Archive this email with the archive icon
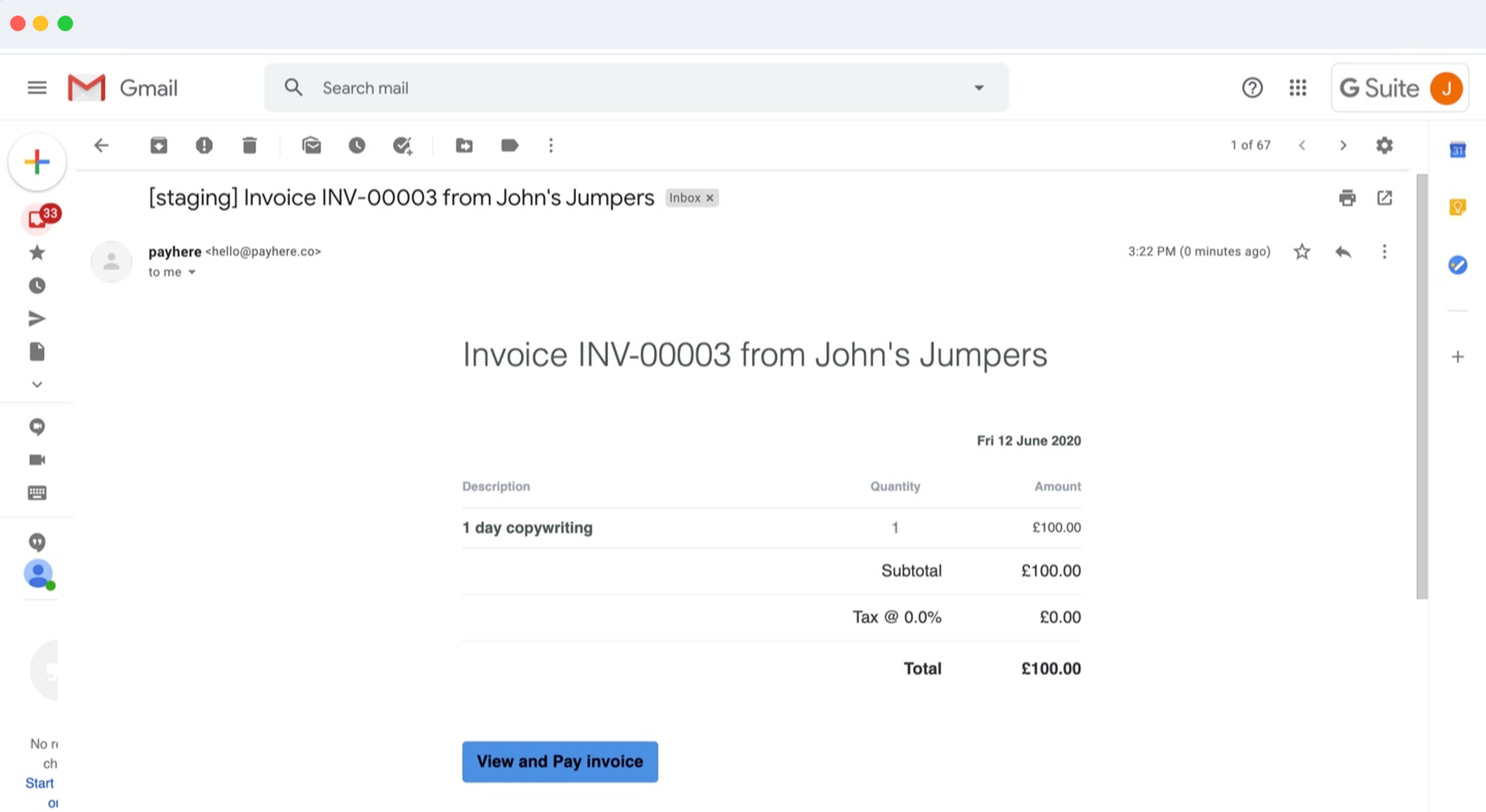This screenshot has height=812, width=1486. coord(159,145)
